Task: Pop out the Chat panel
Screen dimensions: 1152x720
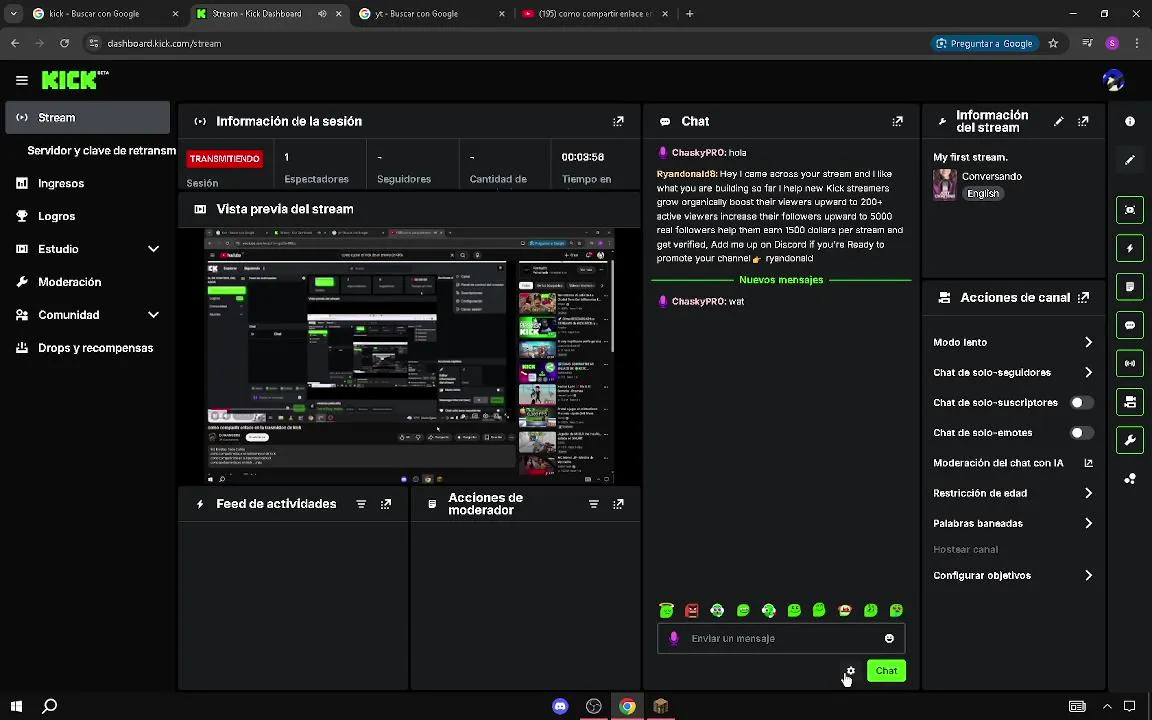Action: (897, 121)
